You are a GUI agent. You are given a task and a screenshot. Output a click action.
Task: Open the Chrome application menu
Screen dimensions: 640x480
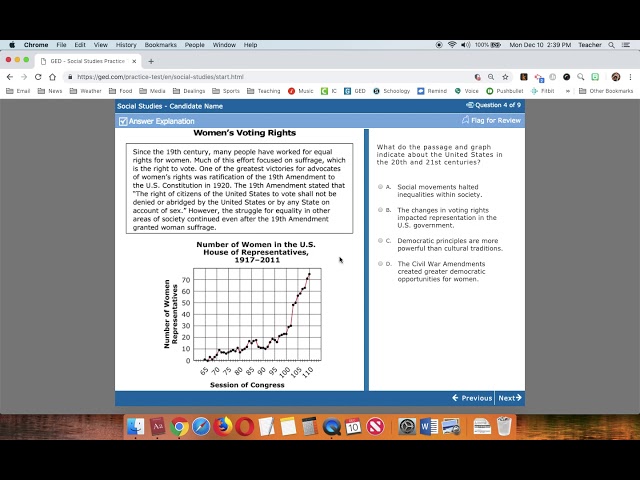(36, 45)
